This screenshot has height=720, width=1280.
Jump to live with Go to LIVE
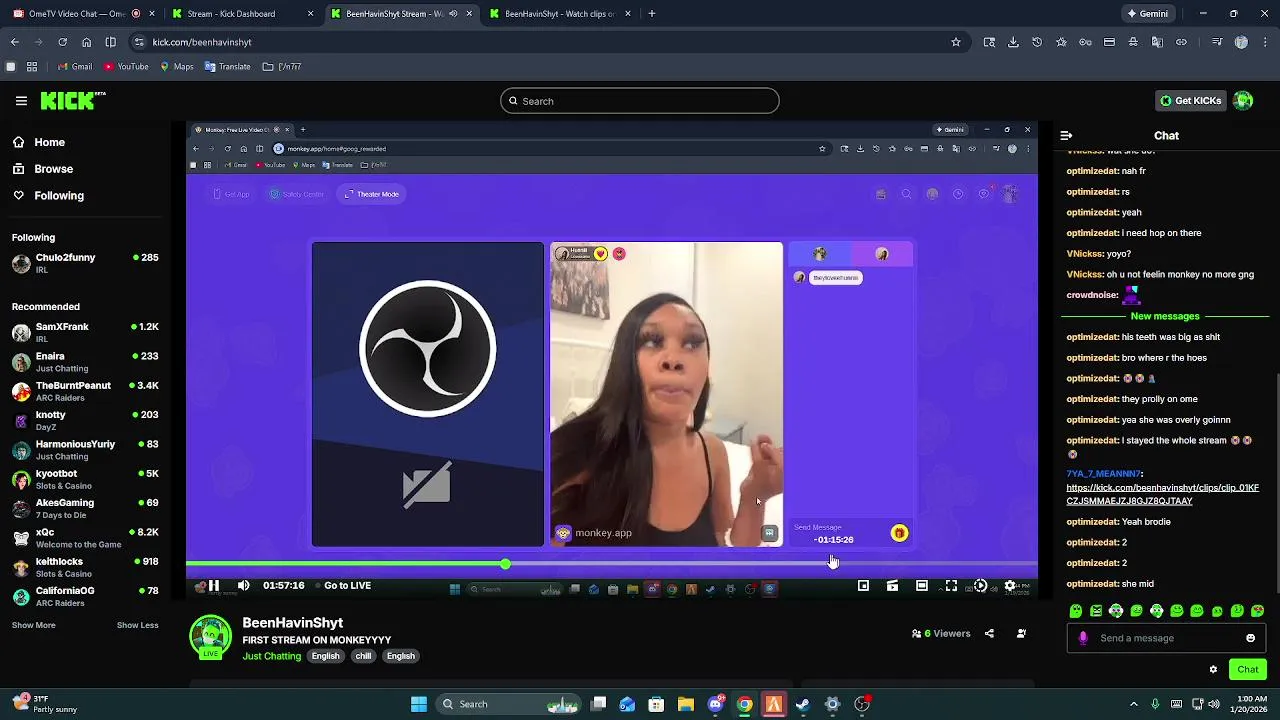[x=347, y=586]
